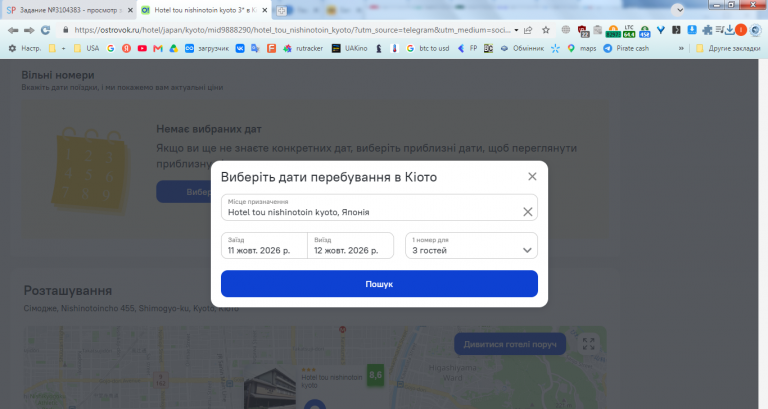Open the blue download manager extension
This screenshot has height=409, width=768.
692,30
